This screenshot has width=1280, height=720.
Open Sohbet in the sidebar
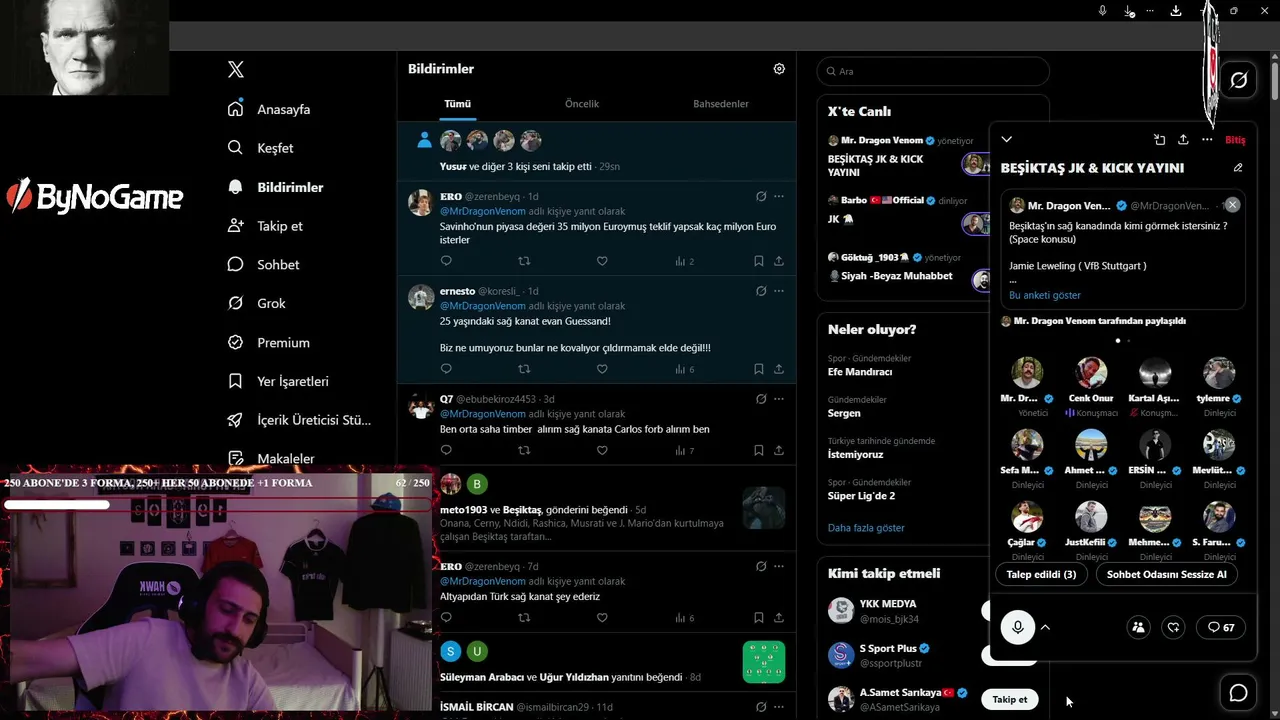[264, 265]
